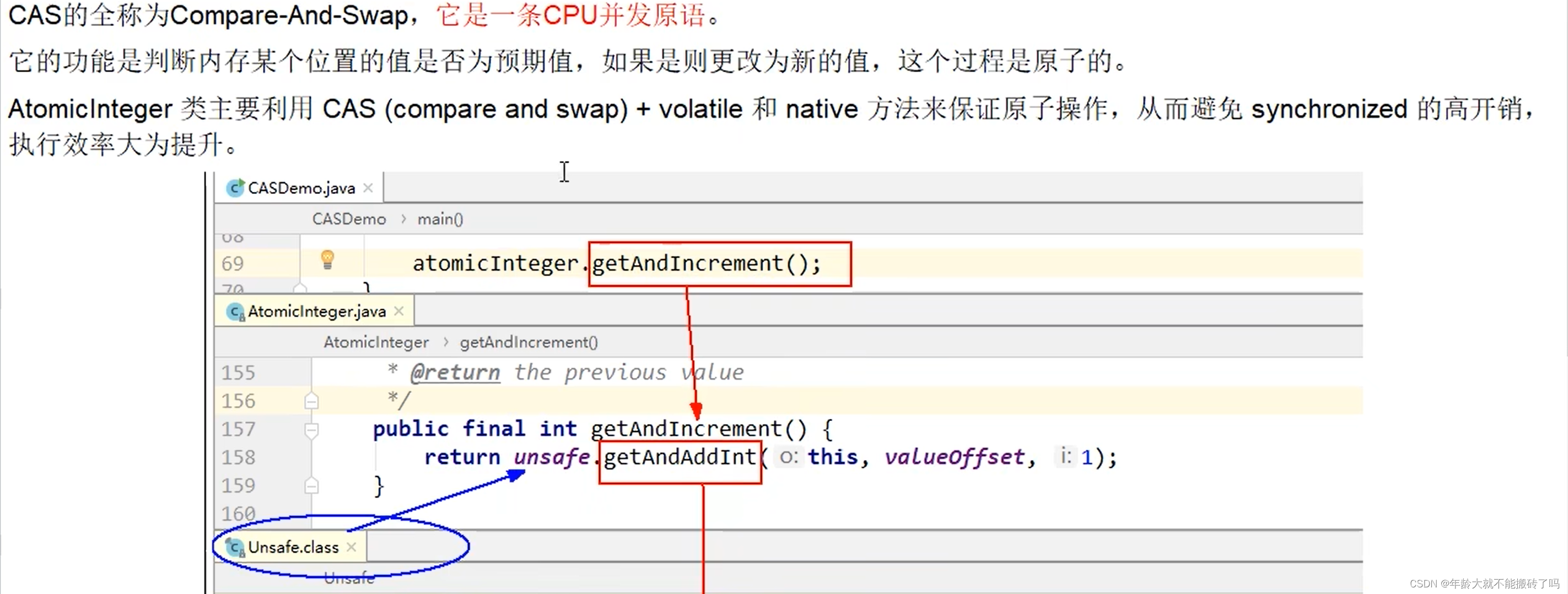1568x594 pixels.
Task: Click the unsafe field reference on line 158
Action: click(x=552, y=457)
